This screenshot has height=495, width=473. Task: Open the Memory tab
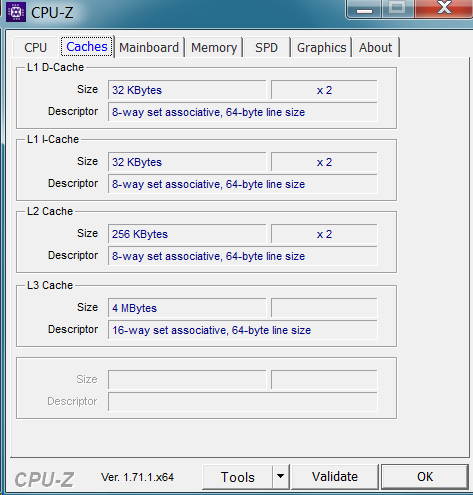pos(214,48)
